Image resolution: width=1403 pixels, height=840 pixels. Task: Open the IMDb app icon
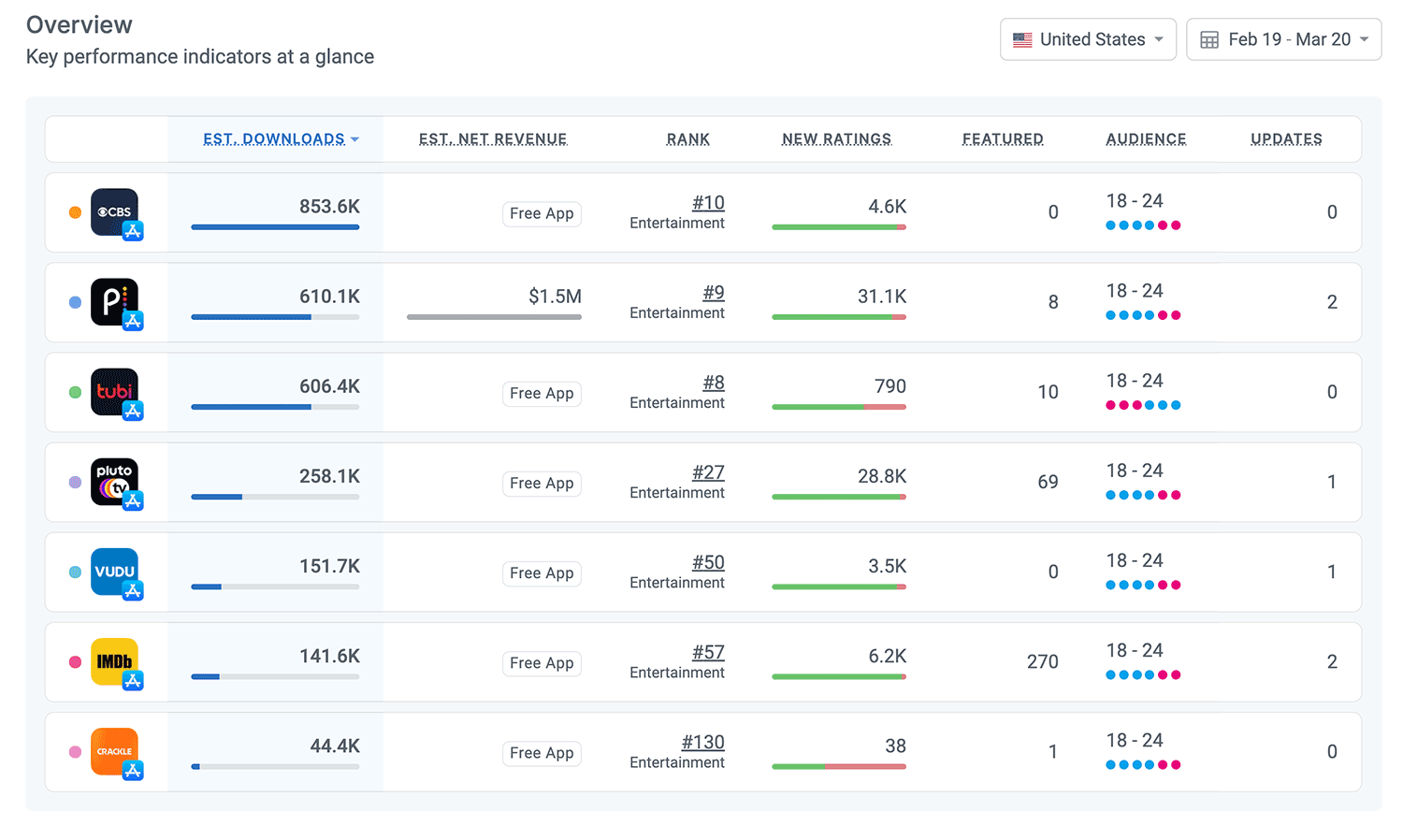point(115,661)
